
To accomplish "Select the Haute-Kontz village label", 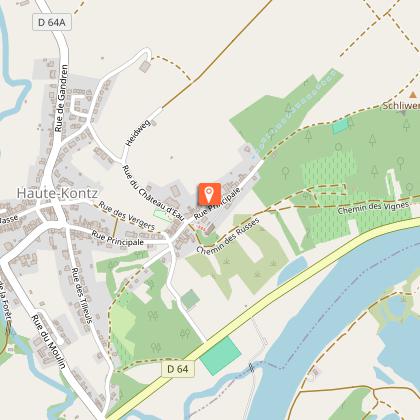I will click(x=57, y=193).
